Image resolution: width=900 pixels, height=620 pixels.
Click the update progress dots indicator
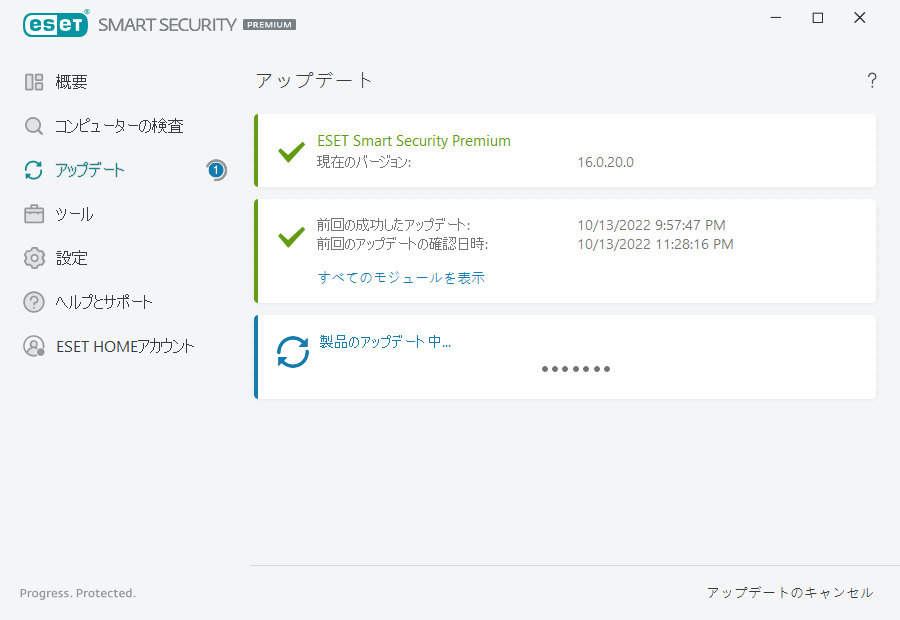pos(576,369)
